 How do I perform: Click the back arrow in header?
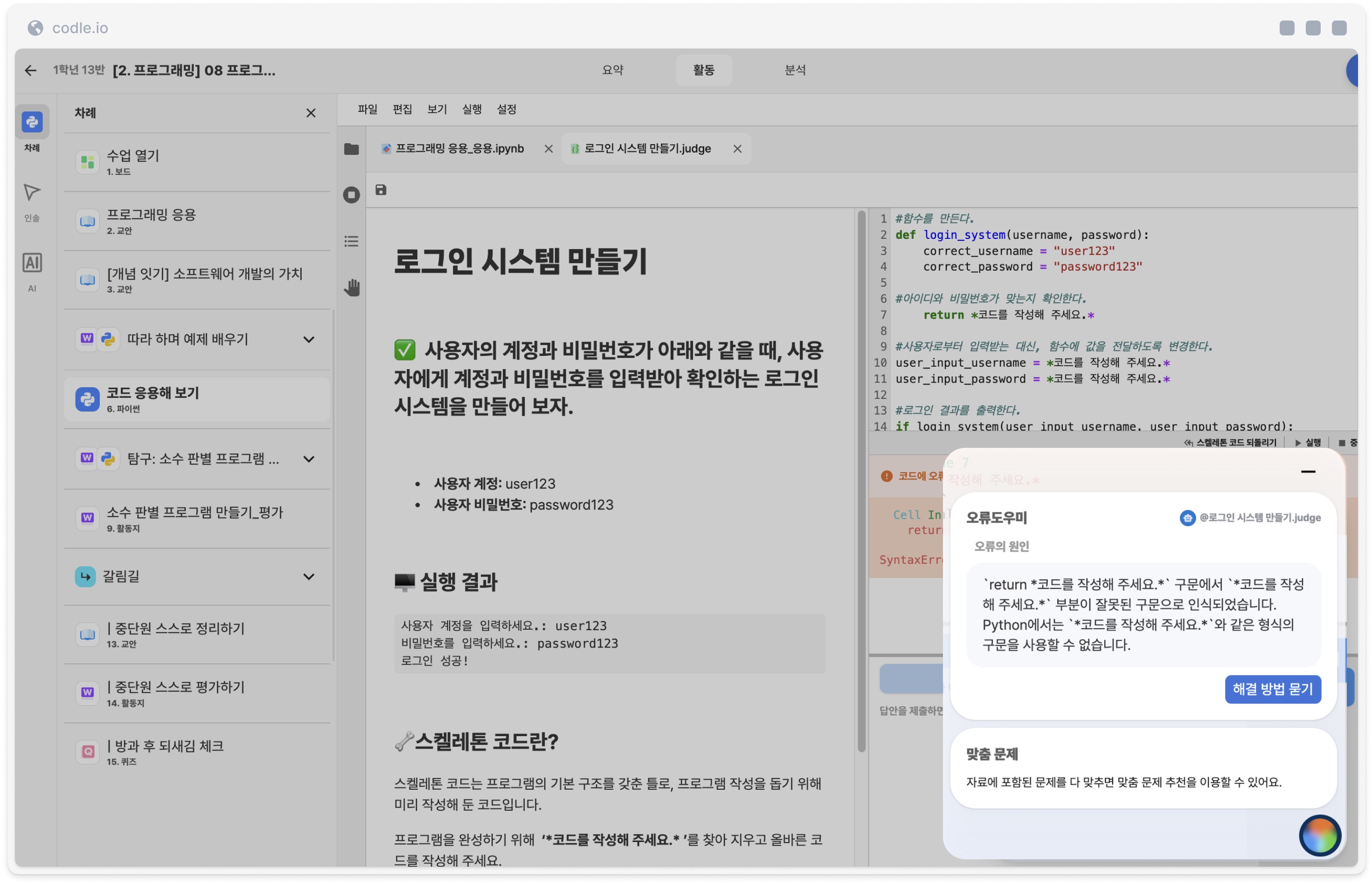click(30, 70)
